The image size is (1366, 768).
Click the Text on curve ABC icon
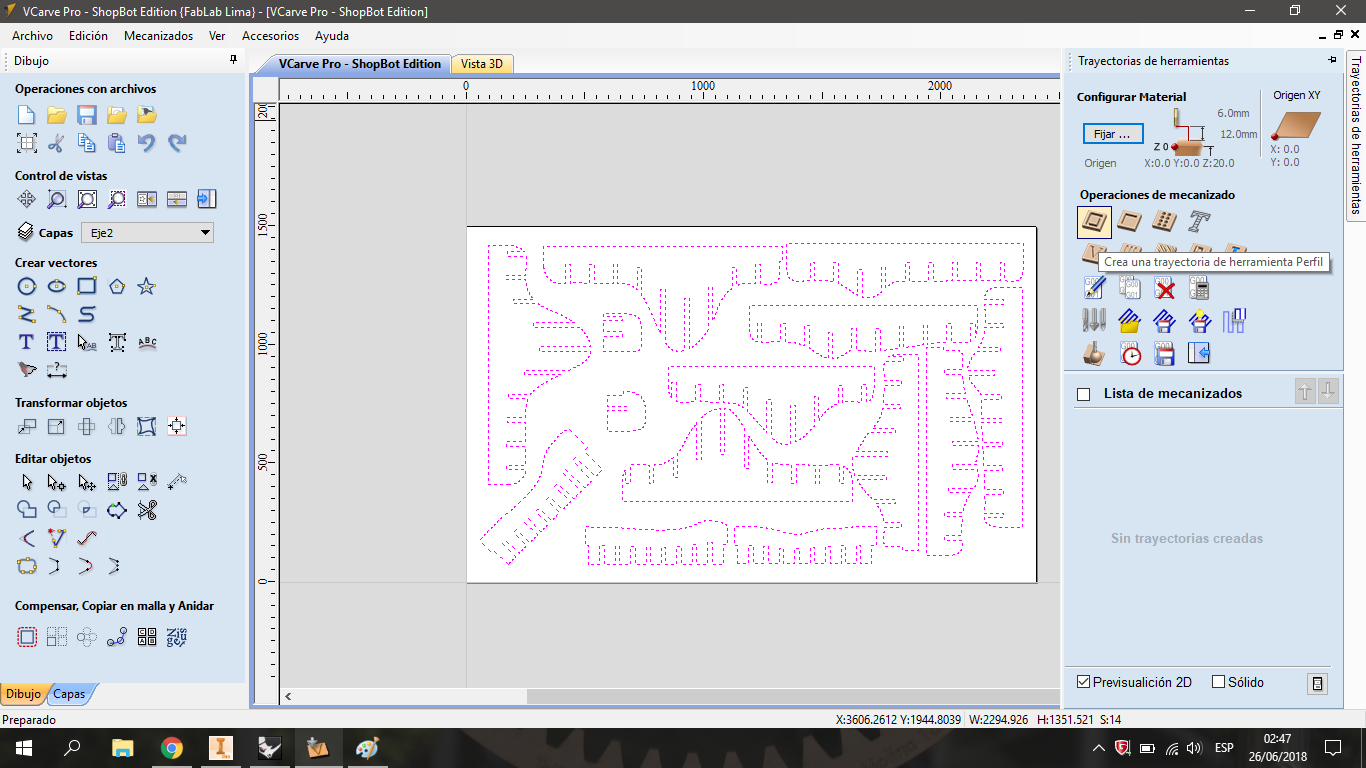point(147,343)
